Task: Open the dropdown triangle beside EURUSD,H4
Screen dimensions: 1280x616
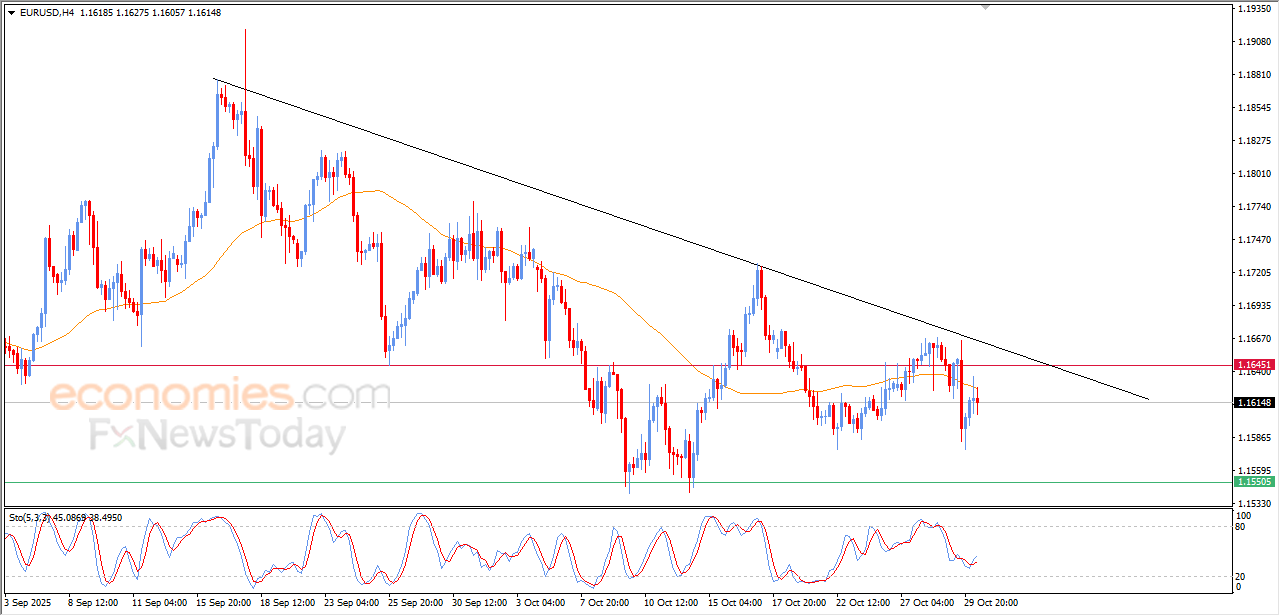Action: click(x=11, y=12)
